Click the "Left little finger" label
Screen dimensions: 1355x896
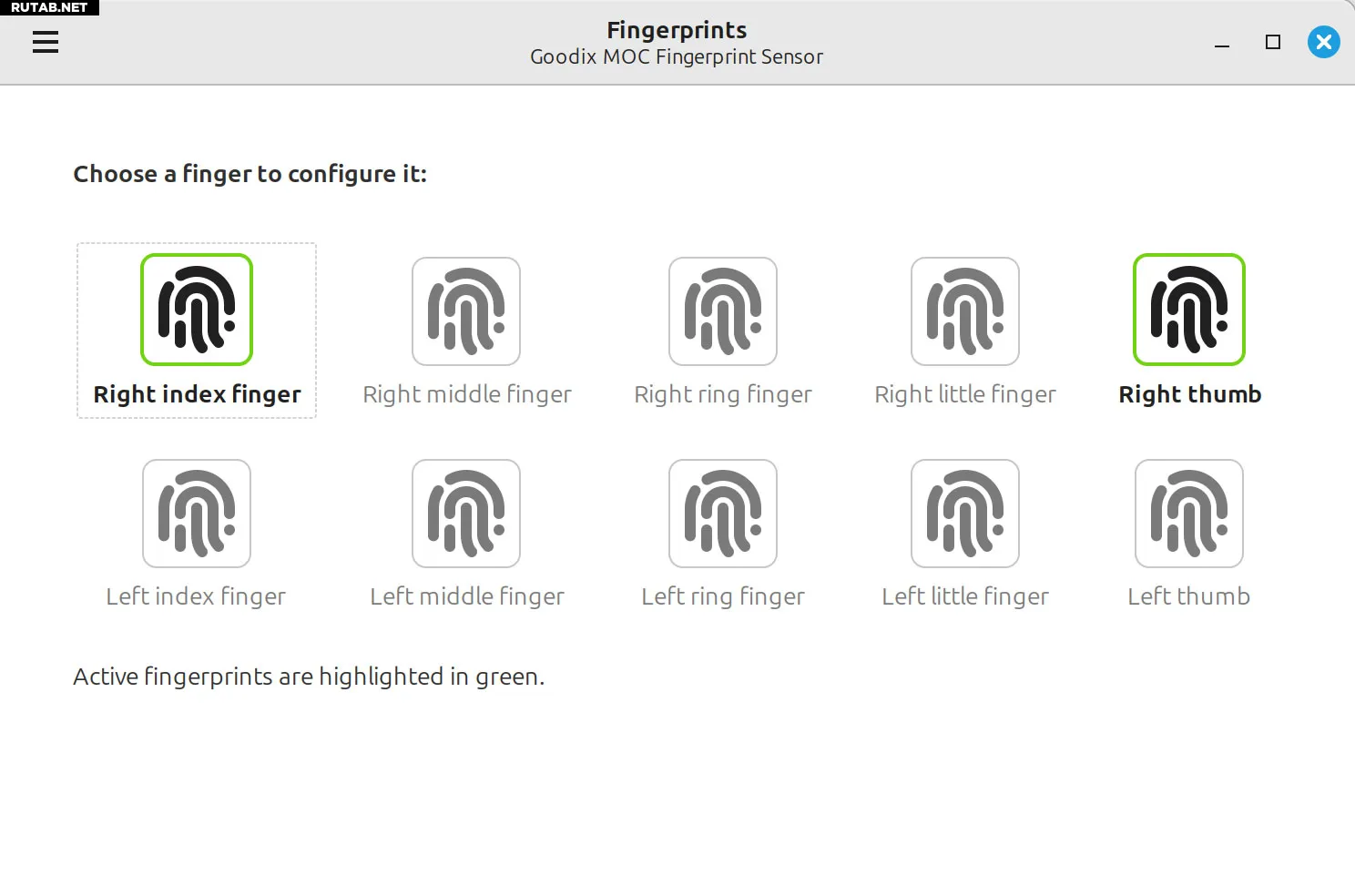pyautogui.click(x=965, y=596)
